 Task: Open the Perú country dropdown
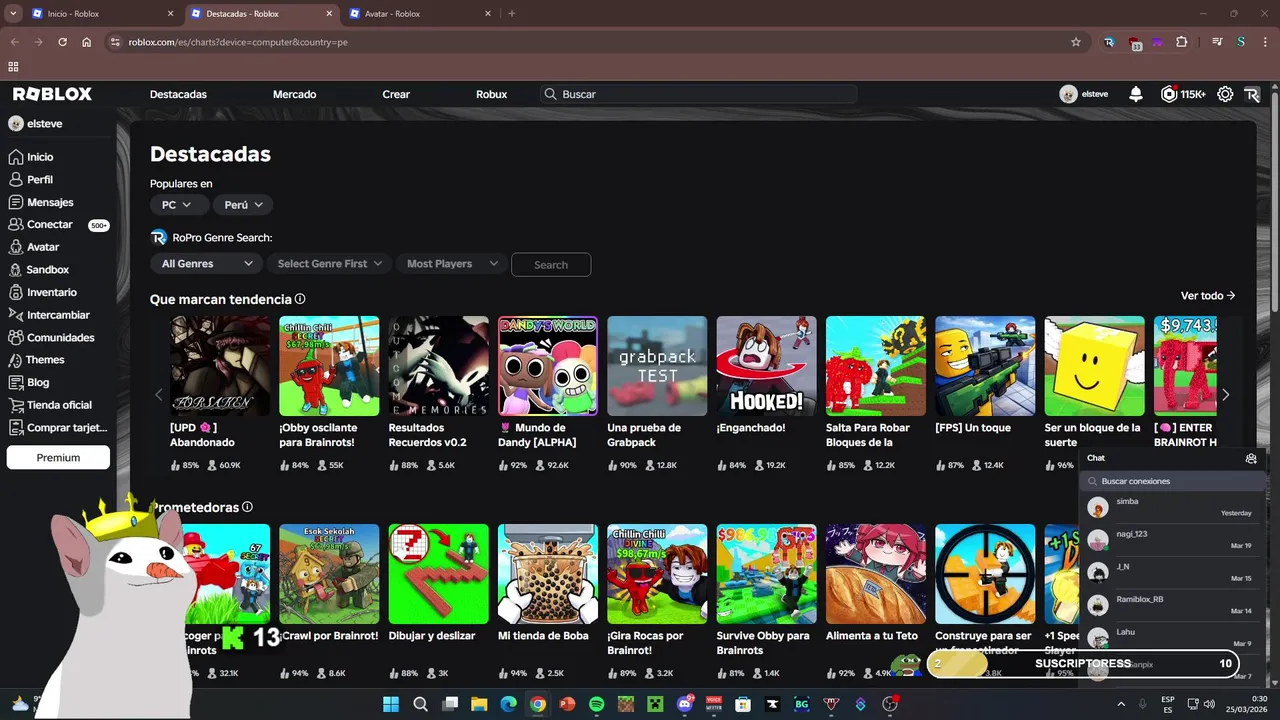[243, 205]
